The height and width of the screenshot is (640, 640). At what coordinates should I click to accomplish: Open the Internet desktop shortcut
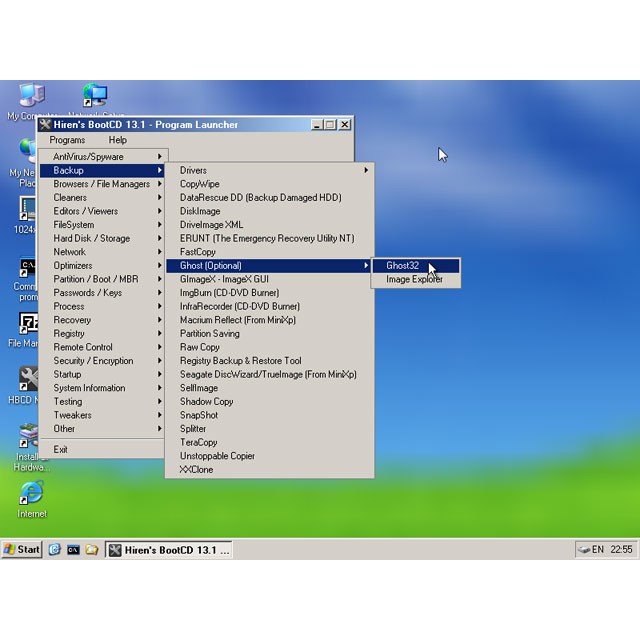(31, 494)
